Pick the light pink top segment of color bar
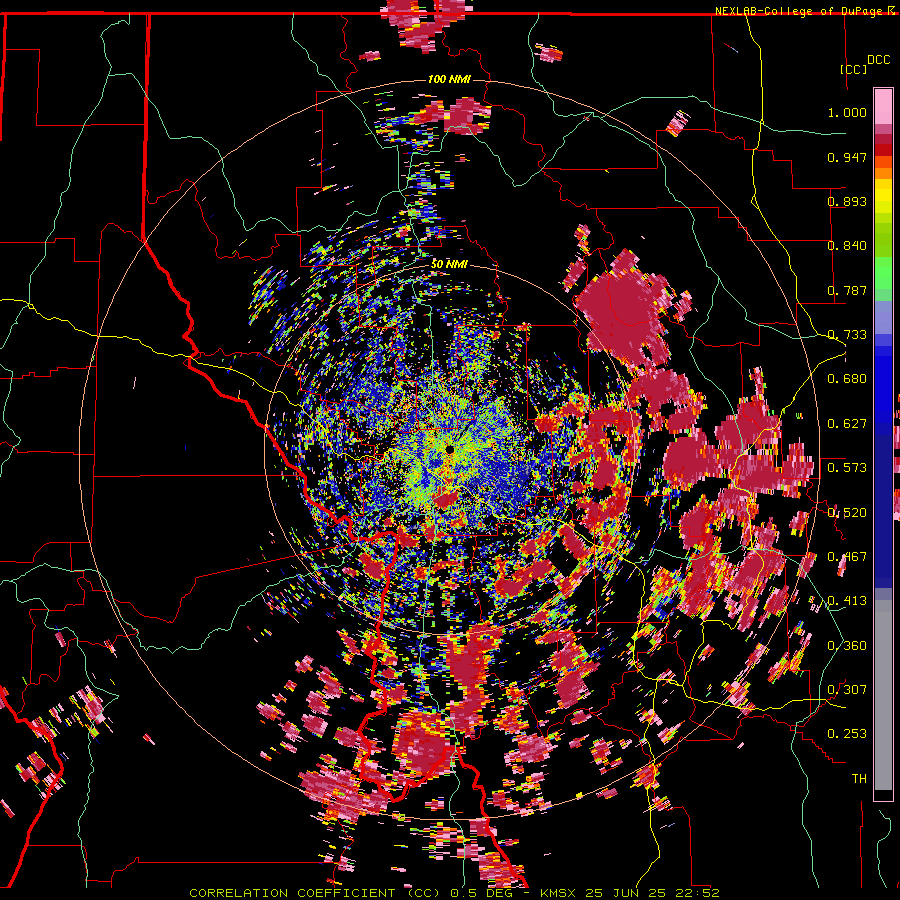The image size is (900, 900). click(883, 107)
